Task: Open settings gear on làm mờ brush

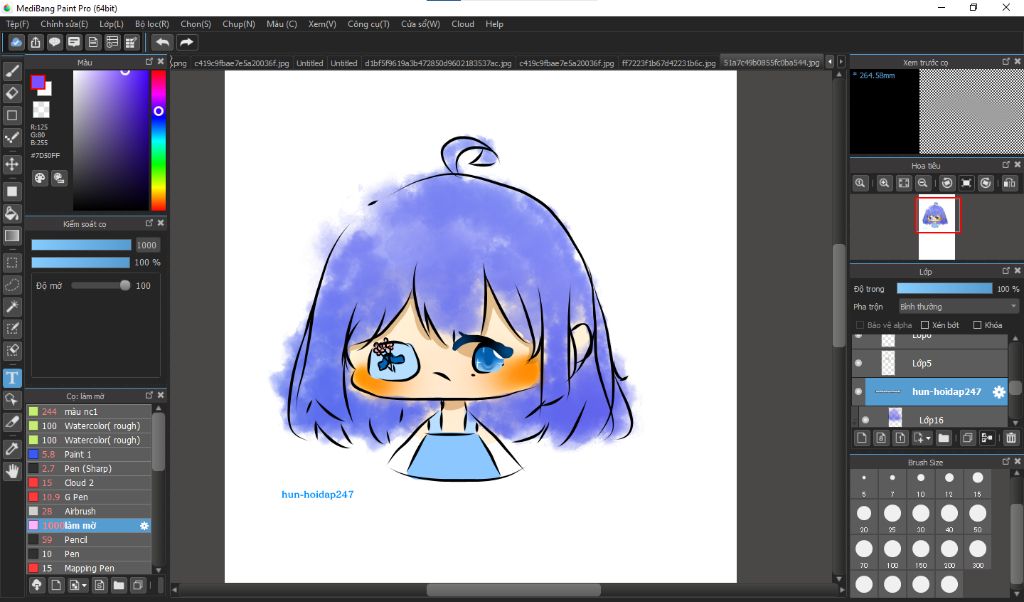Action: 144,526
